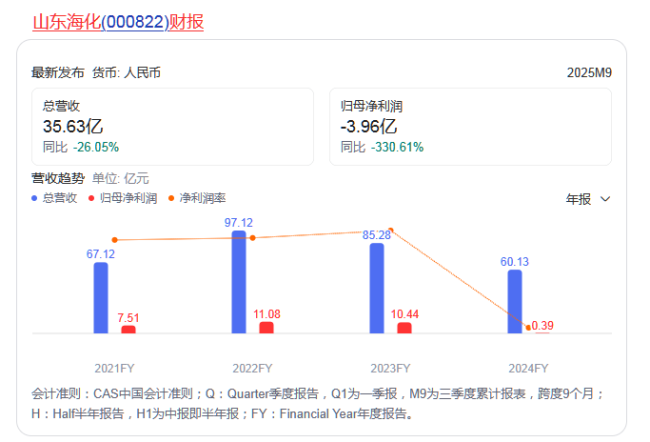Click the 同比 -330.61% profit change
Viewport: 650px width, 442px height.
[x=382, y=147]
